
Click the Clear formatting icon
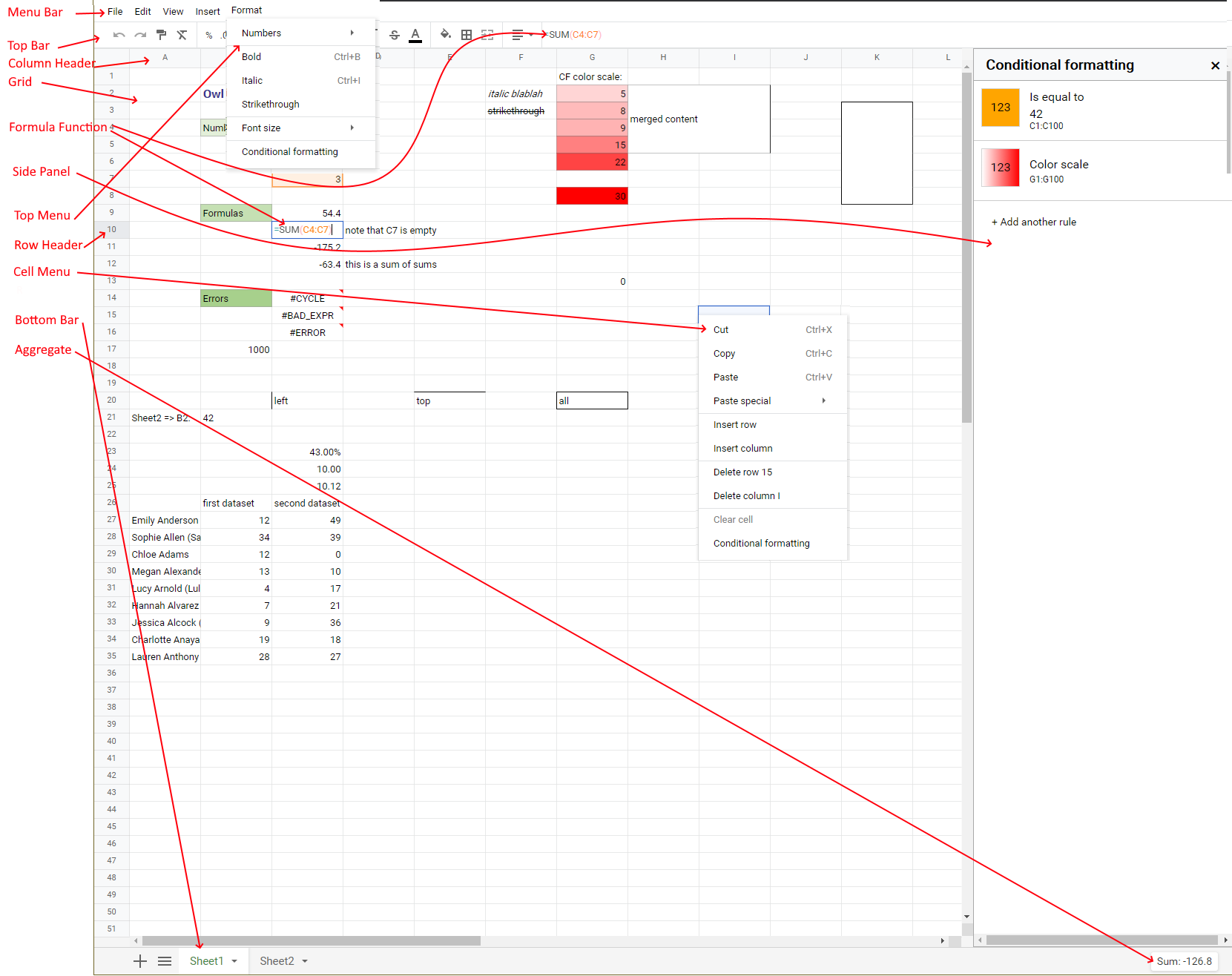point(182,35)
